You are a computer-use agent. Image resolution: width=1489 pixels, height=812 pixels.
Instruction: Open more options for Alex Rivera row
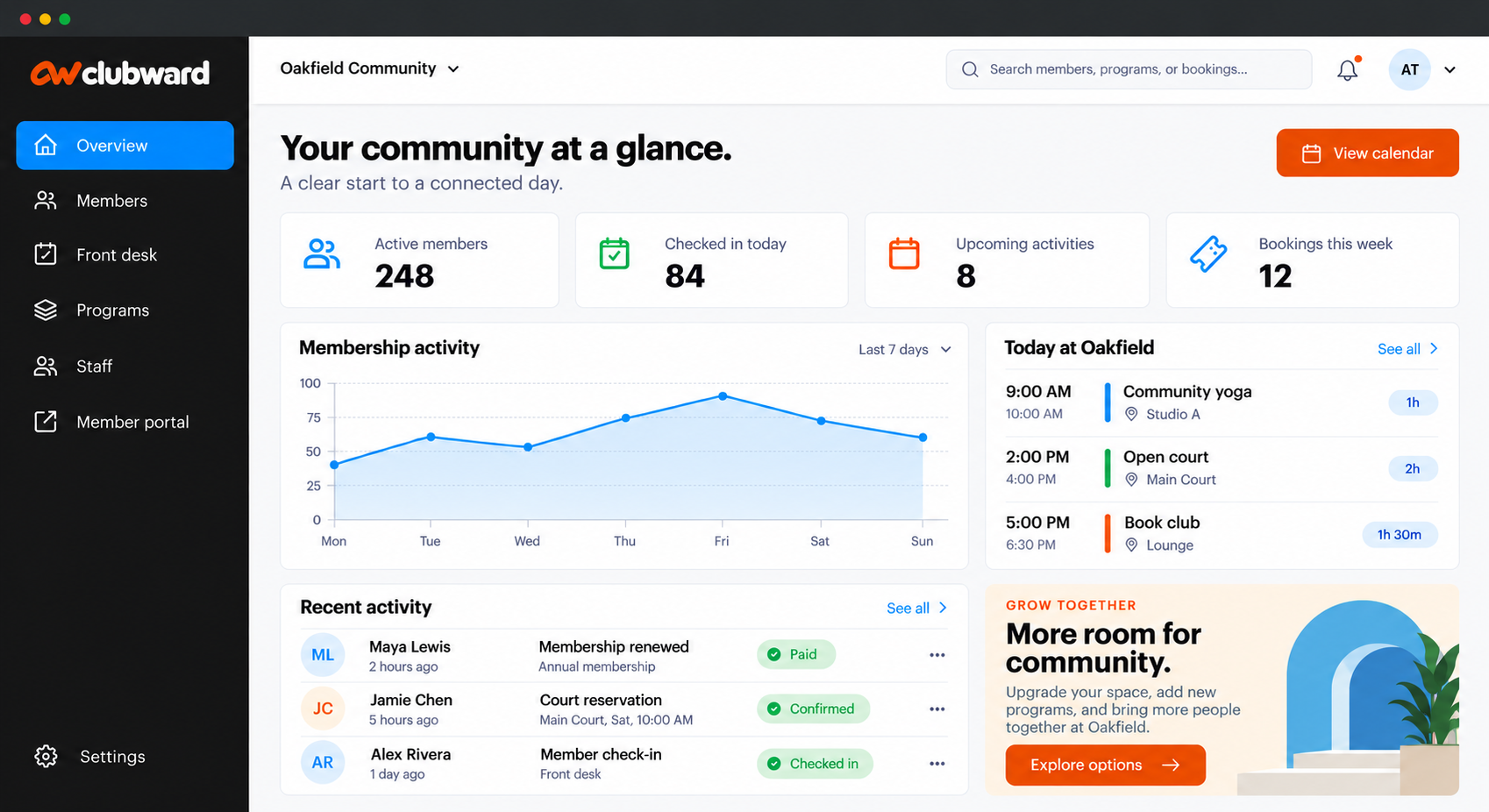coord(937,764)
